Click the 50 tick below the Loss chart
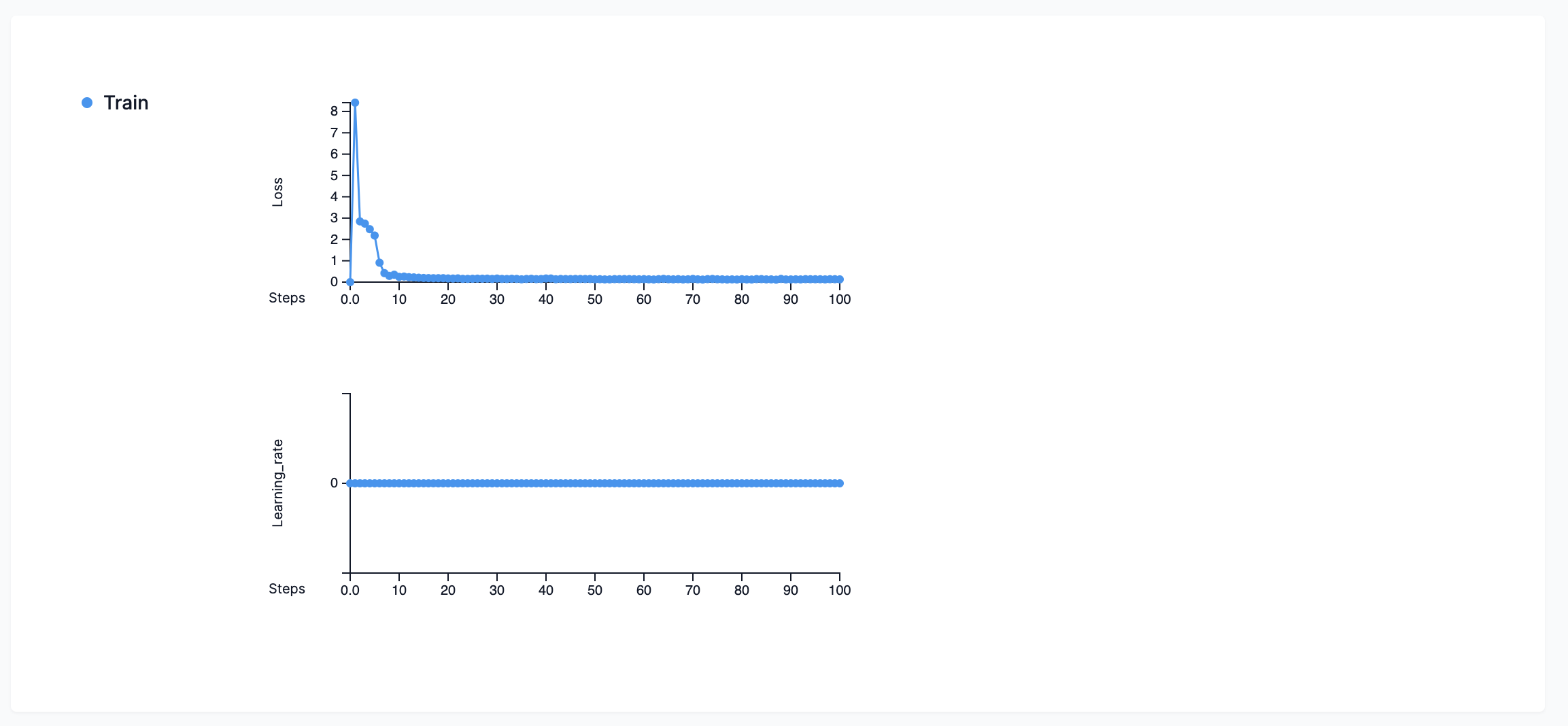This screenshot has height=726, width=1568. [595, 299]
